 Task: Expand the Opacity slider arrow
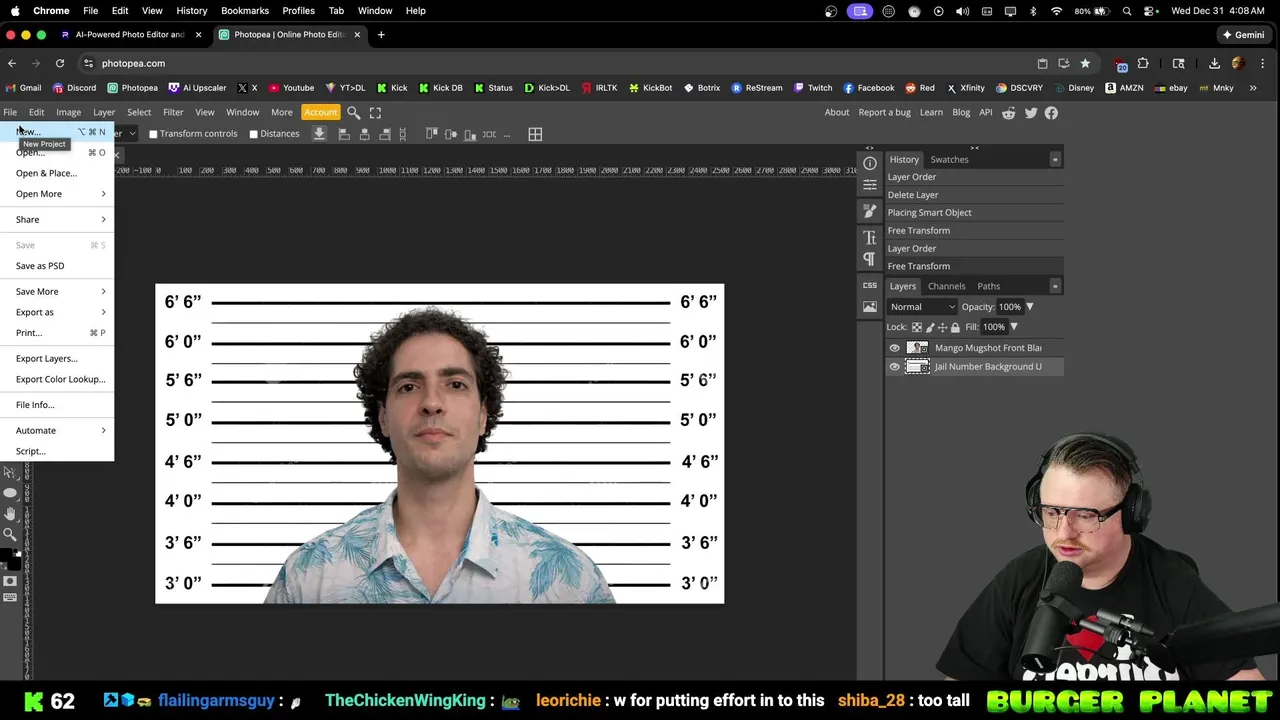(1029, 307)
